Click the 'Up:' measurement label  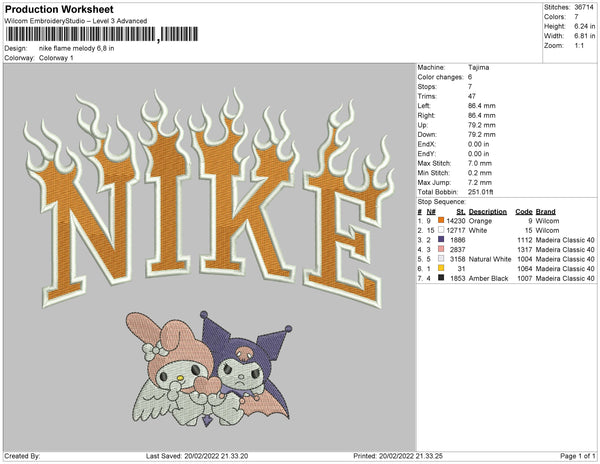point(423,125)
